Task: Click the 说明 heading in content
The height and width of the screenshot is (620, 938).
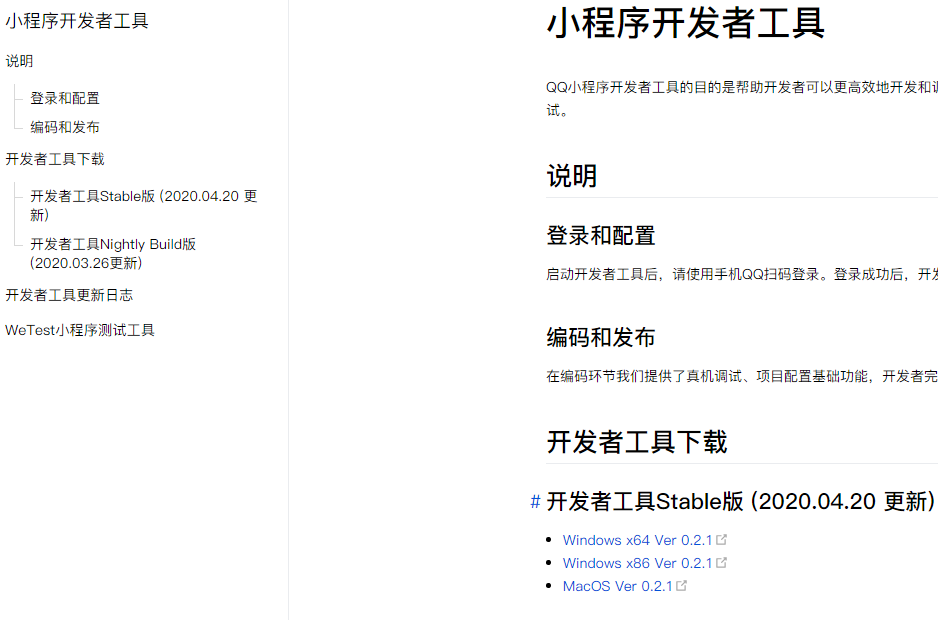Action: [572, 176]
